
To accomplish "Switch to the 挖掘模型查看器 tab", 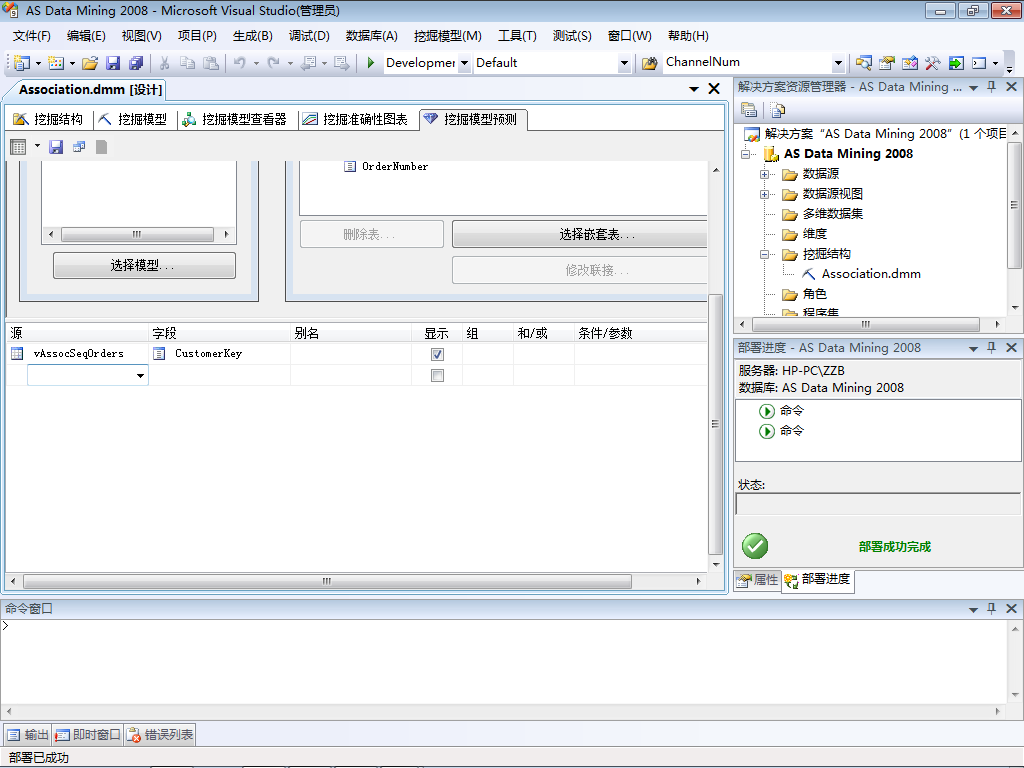I will click(235, 119).
